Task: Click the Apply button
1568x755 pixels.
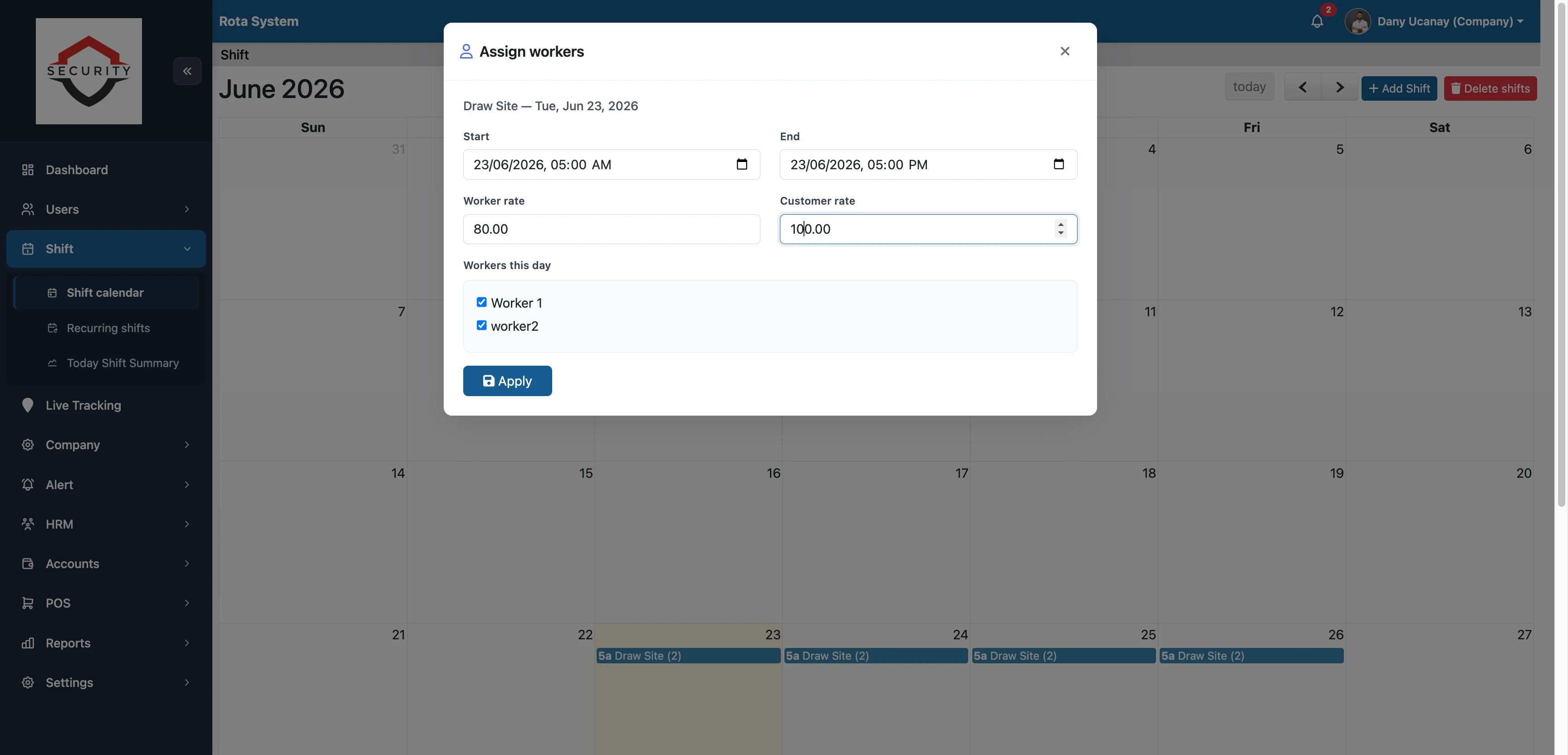Action: [x=507, y=381]
